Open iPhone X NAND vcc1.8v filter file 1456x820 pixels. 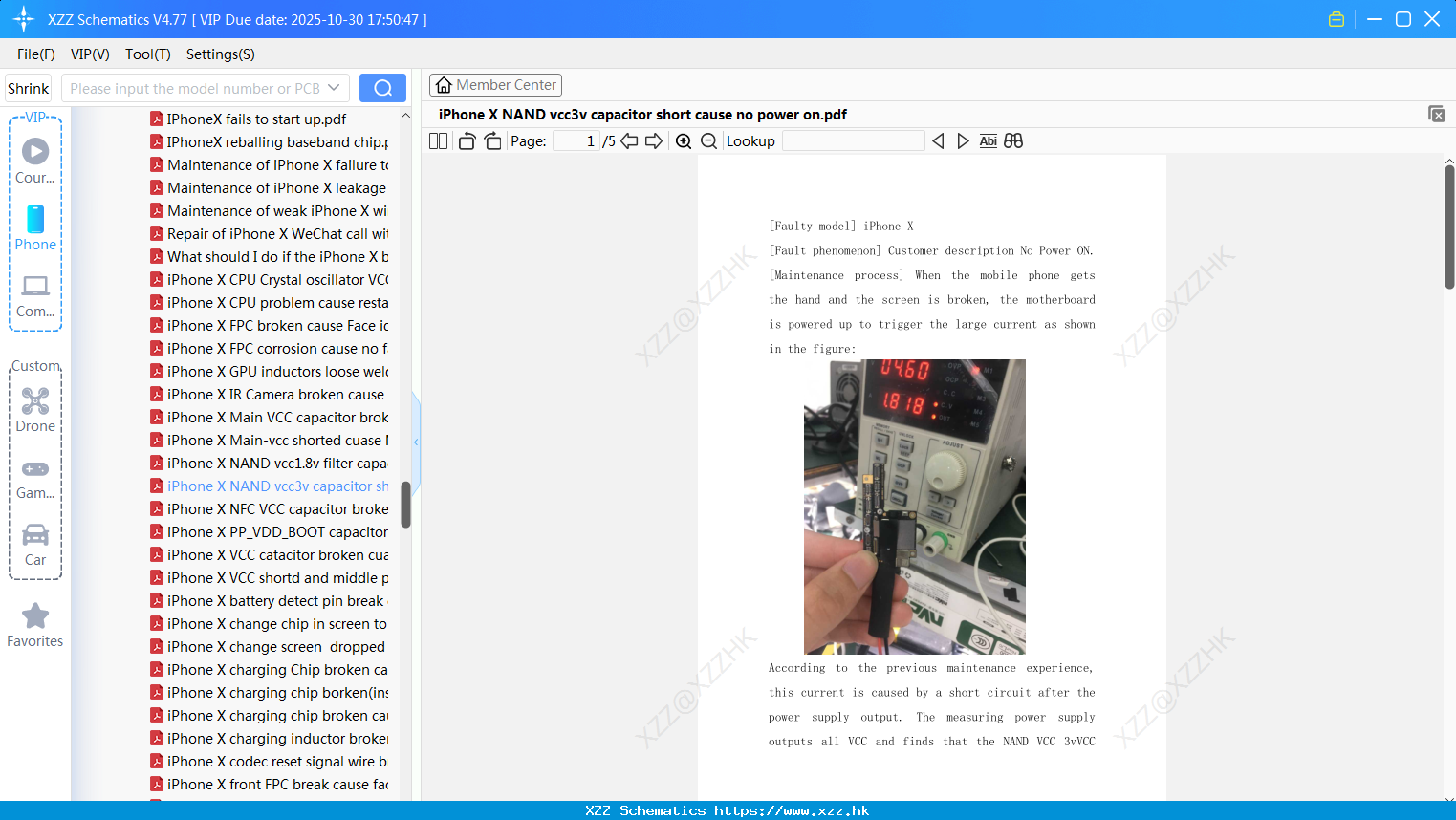(269, 463)
